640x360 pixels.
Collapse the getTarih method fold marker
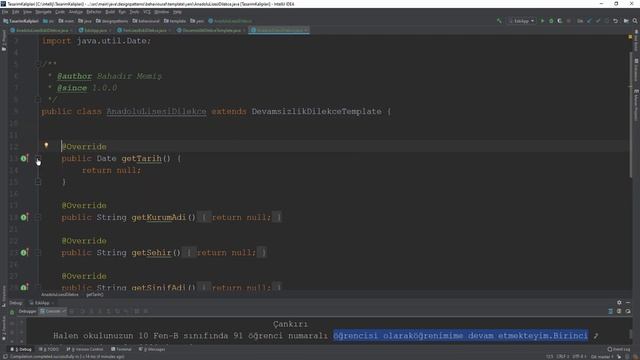click(x=38, y=158)
